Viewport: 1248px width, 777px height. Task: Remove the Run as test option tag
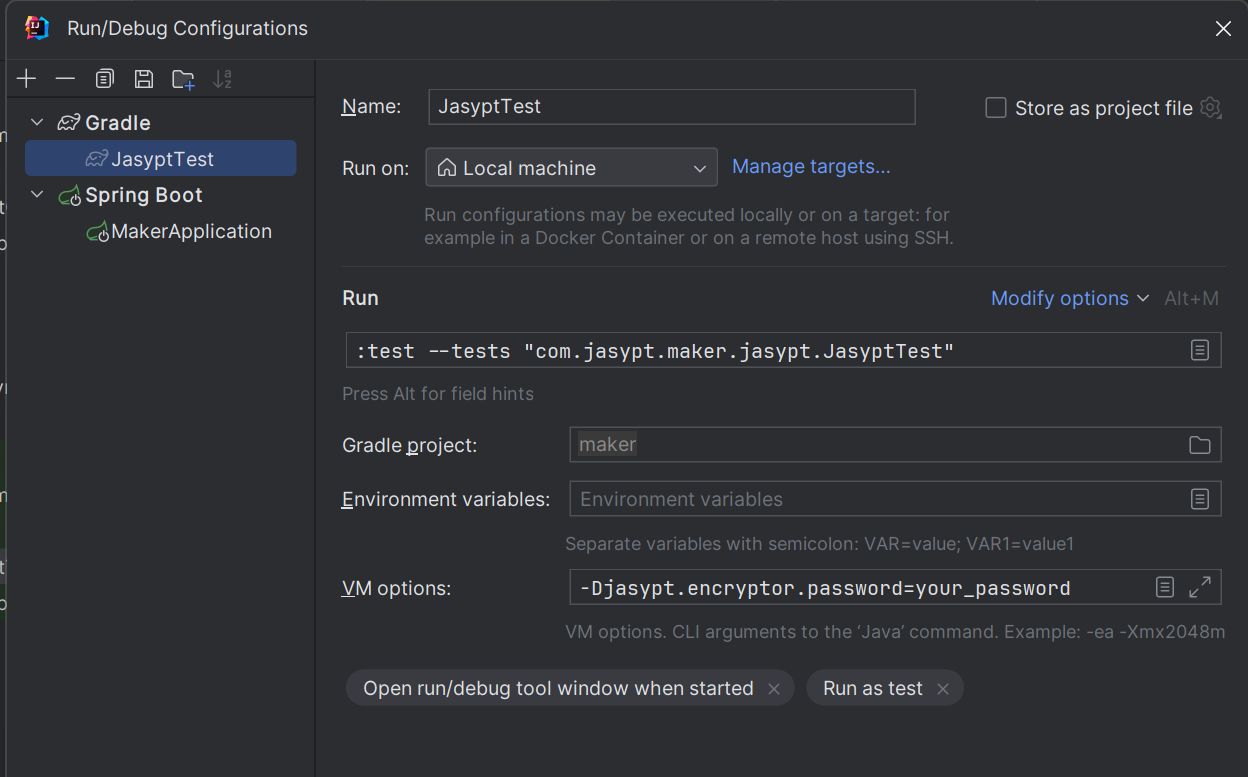click(x=943, y=689)
